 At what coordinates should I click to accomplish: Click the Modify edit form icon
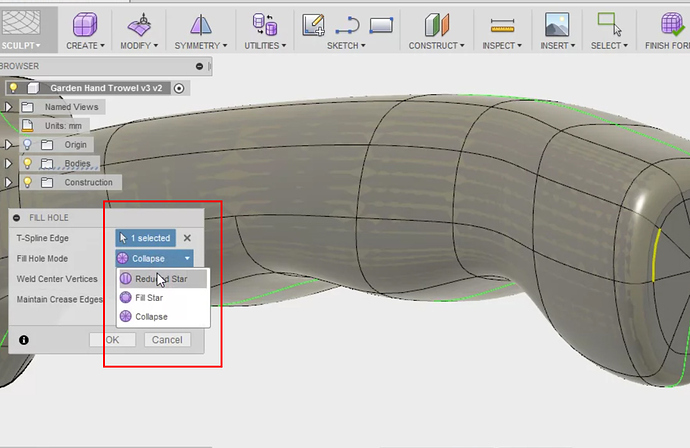(x=142, y=23)
